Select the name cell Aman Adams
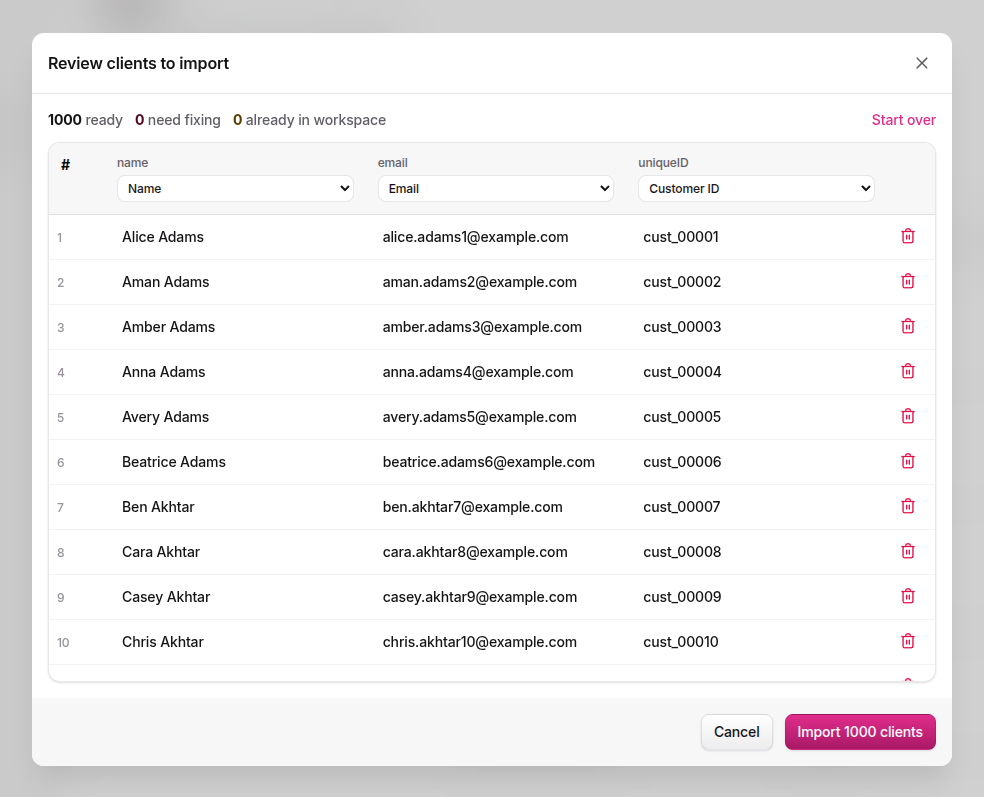984x797 pixels. (166, 282)
